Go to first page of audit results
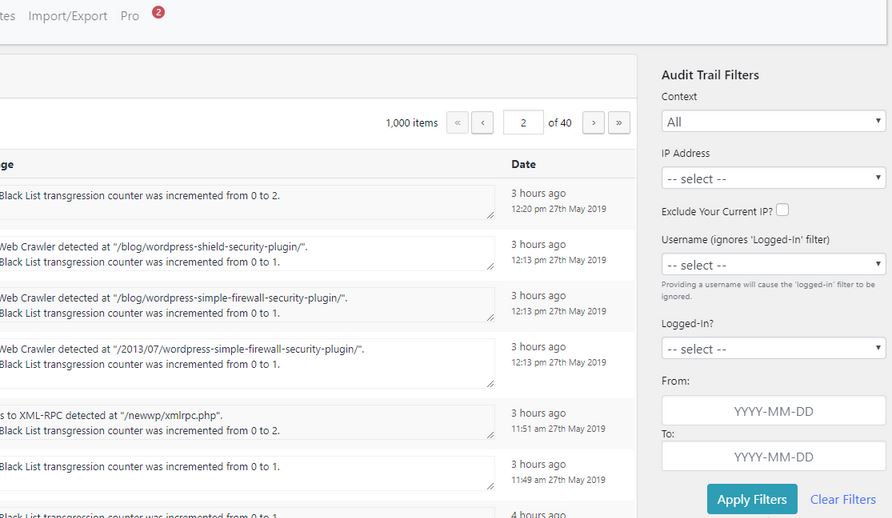Image resolution: width=892 pixels, height=518 pixels. [458, 123]
